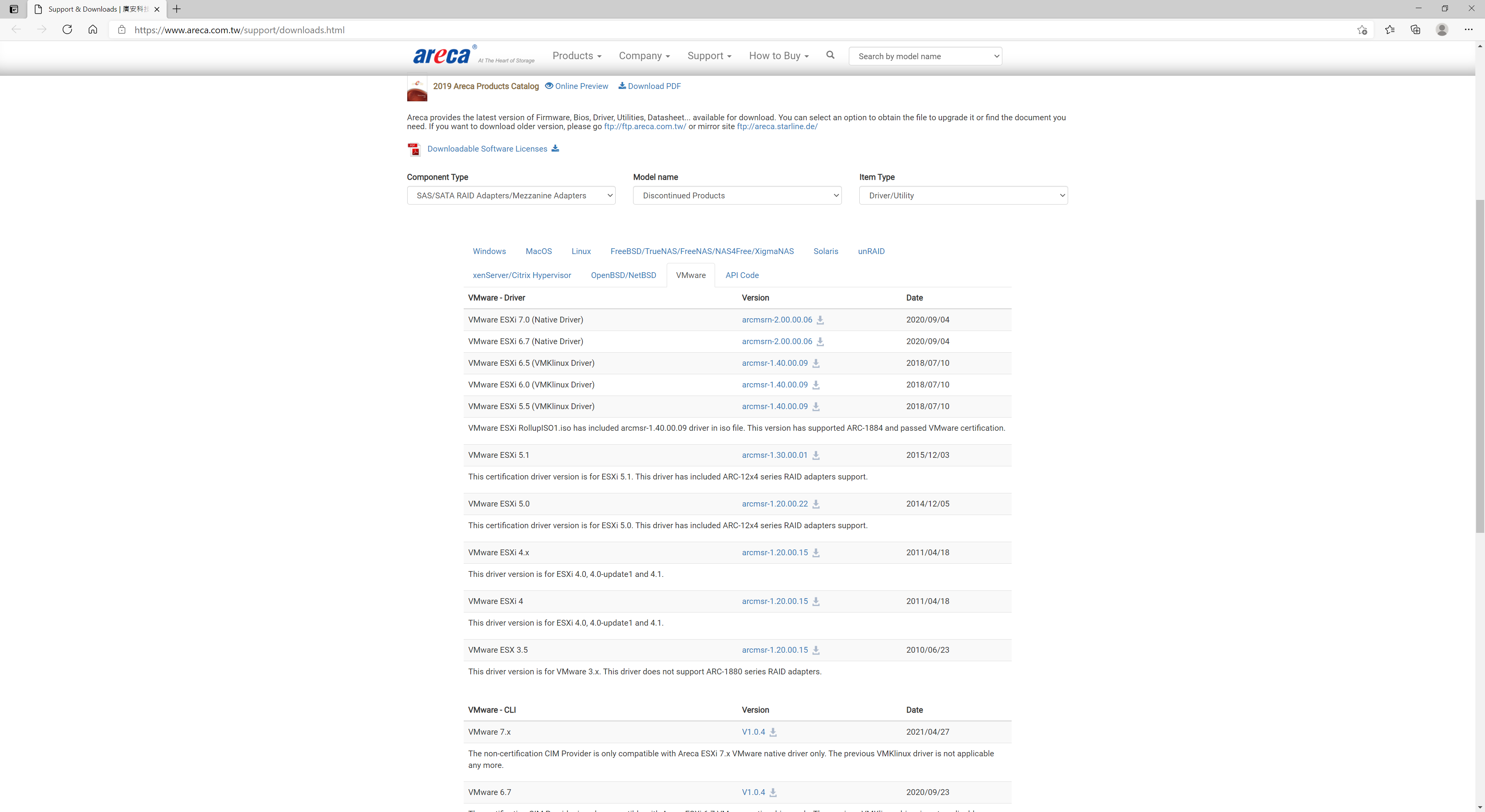The width and height of the screenshot is (1485, 812).
Task: Open a new browser tab
Action: click(177, 9)
